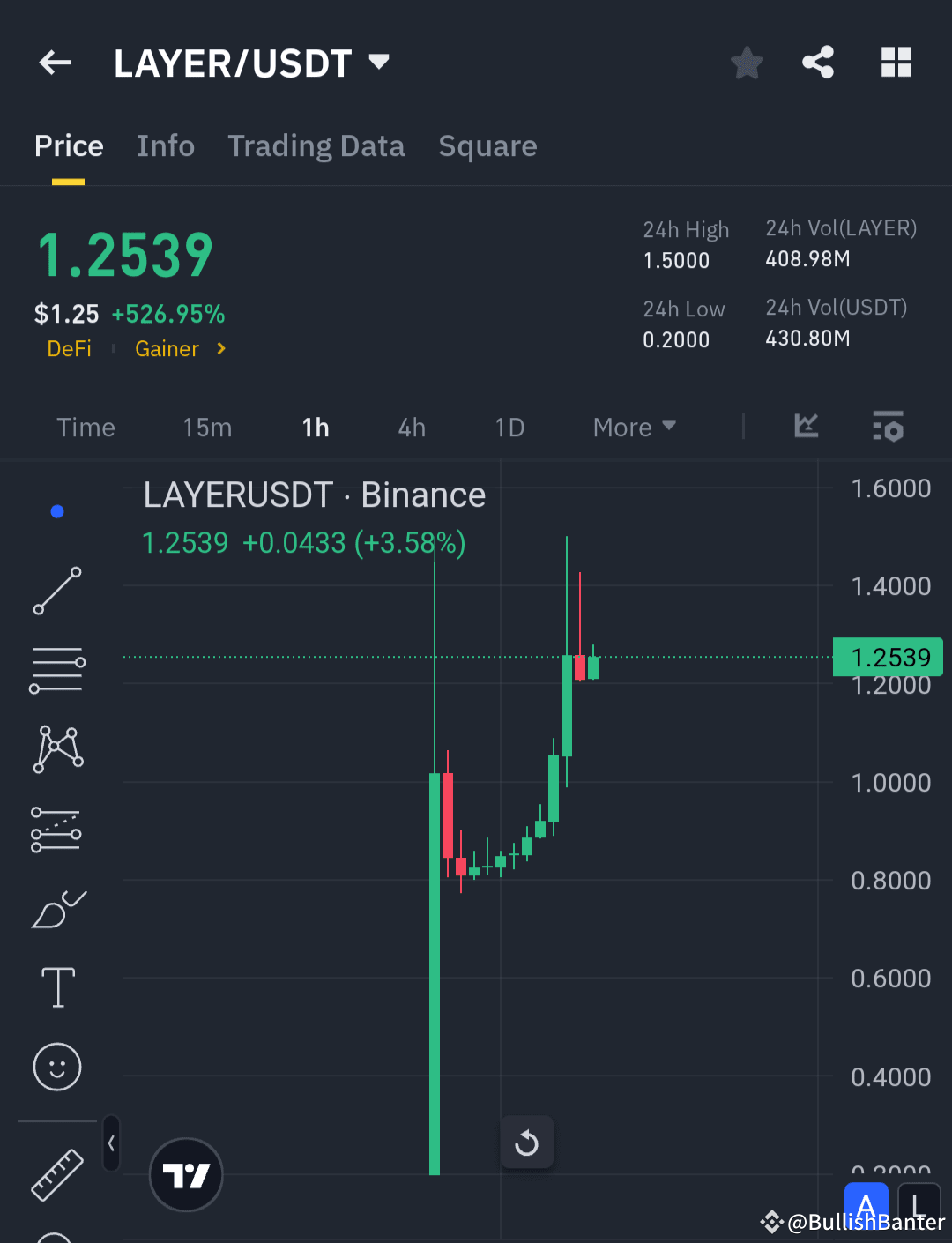Screen dimensions: 952x1243
Task: Select the text annotation tool
Action: [x=56, y=987]
